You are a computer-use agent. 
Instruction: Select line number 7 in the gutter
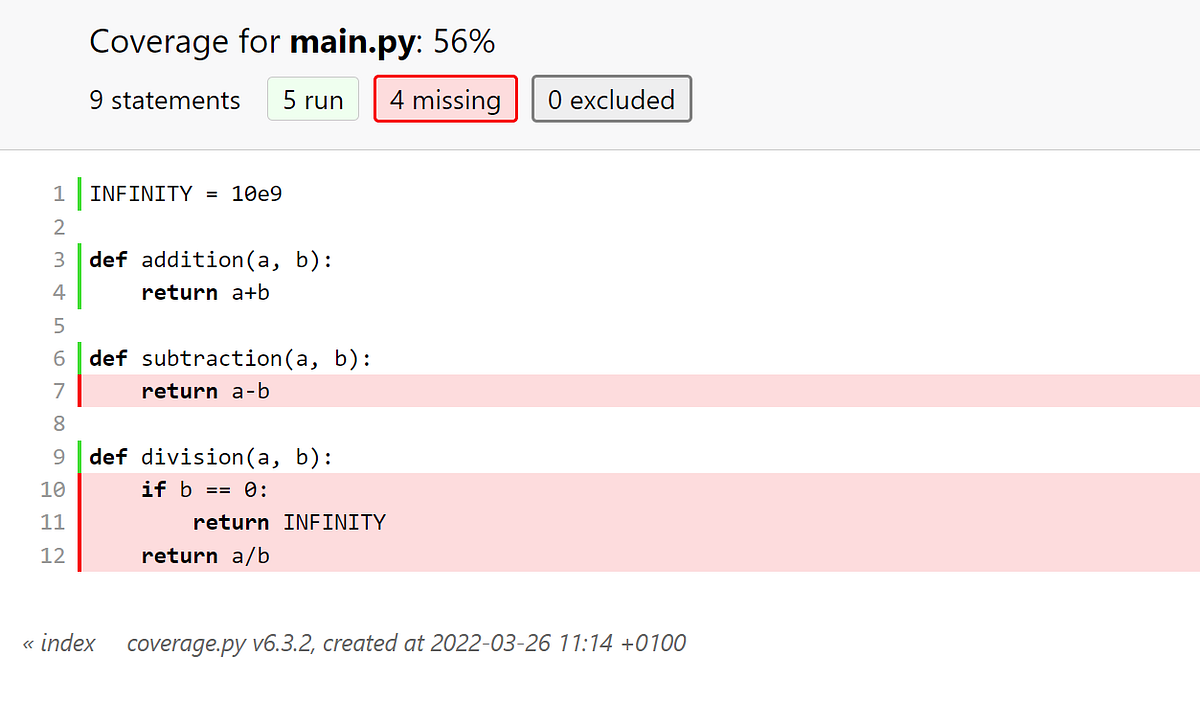tap(58, 391)
